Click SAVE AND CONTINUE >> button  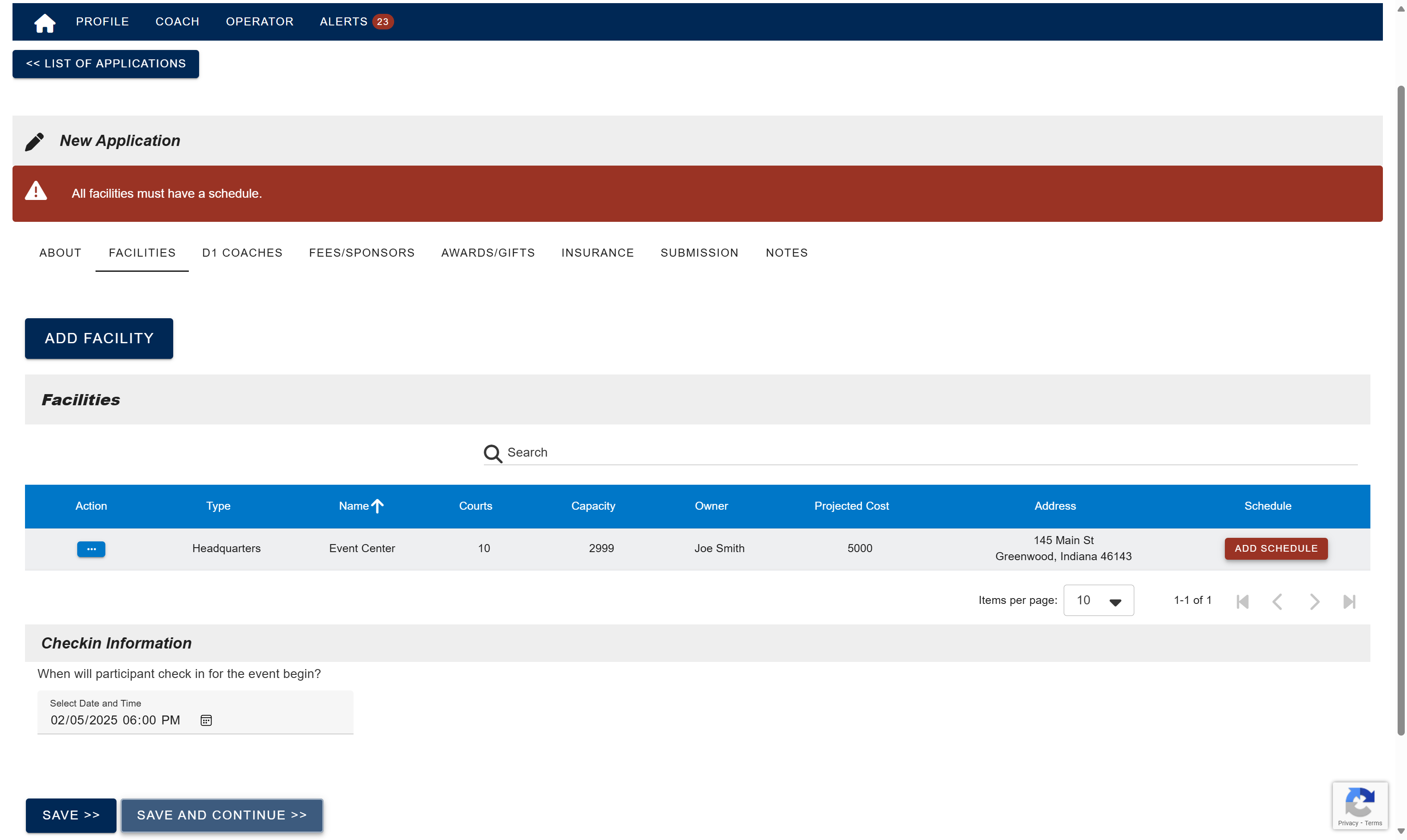coord(222,815)
